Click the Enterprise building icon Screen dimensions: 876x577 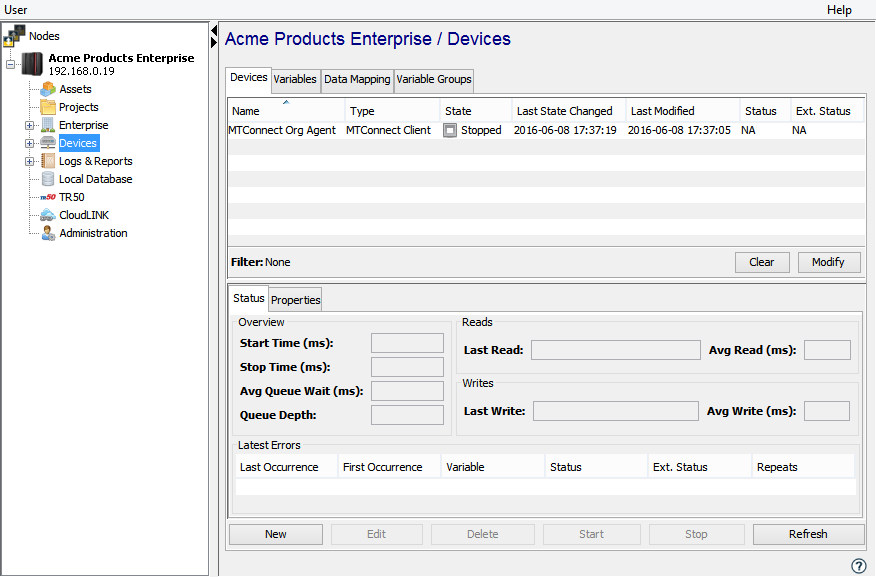pyautogui.click(x=48, y=125)
